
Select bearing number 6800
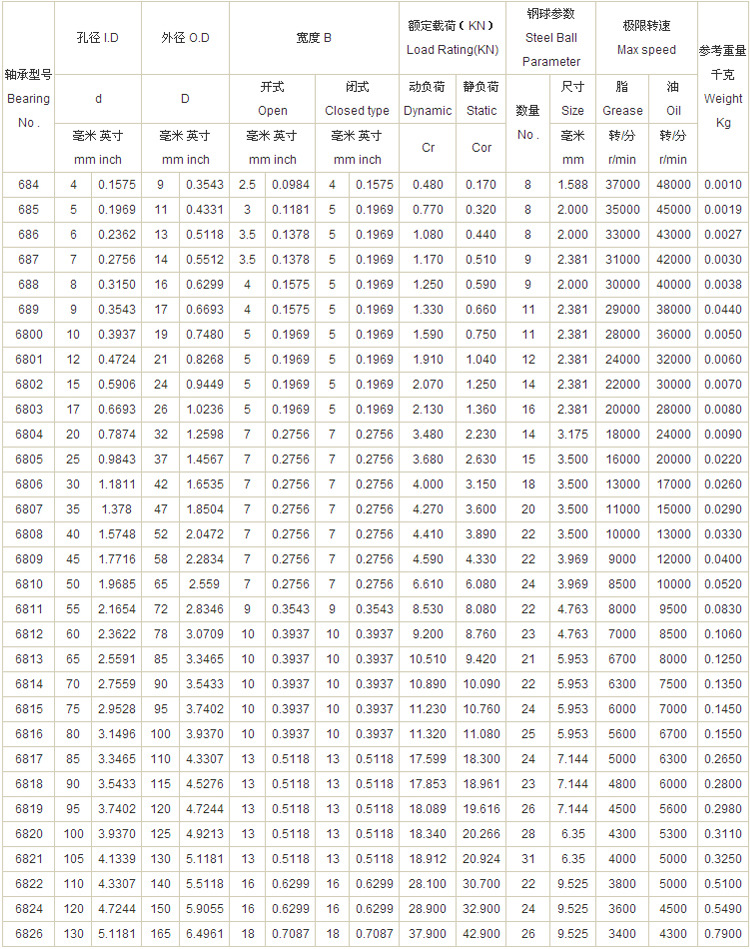[x=28, y=334]
